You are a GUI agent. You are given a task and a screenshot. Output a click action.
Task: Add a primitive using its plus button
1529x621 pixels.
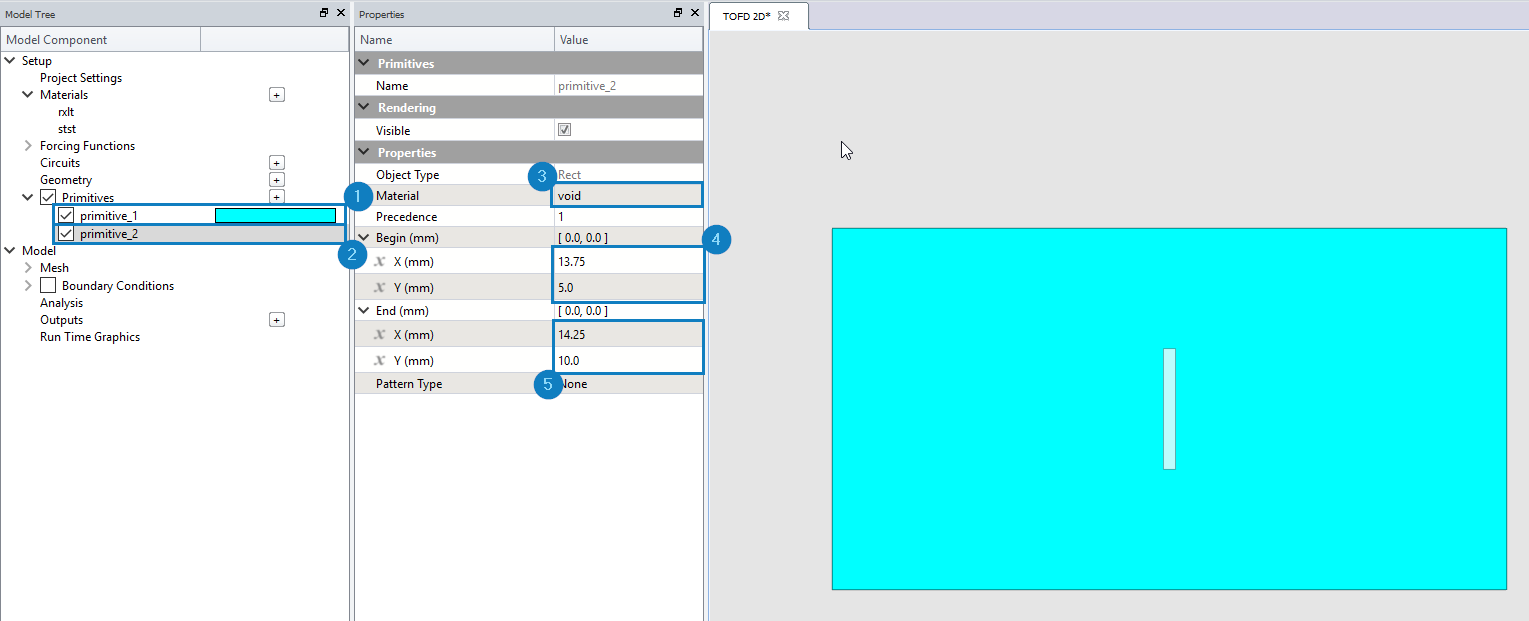[277, 197]
